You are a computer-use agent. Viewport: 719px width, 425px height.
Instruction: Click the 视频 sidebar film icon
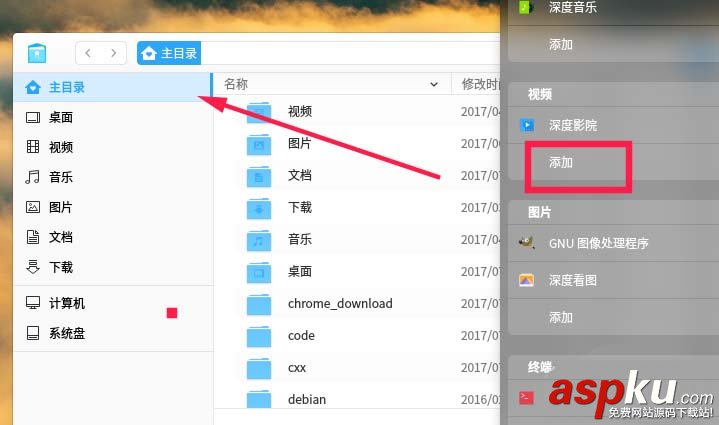coord(33,147)
